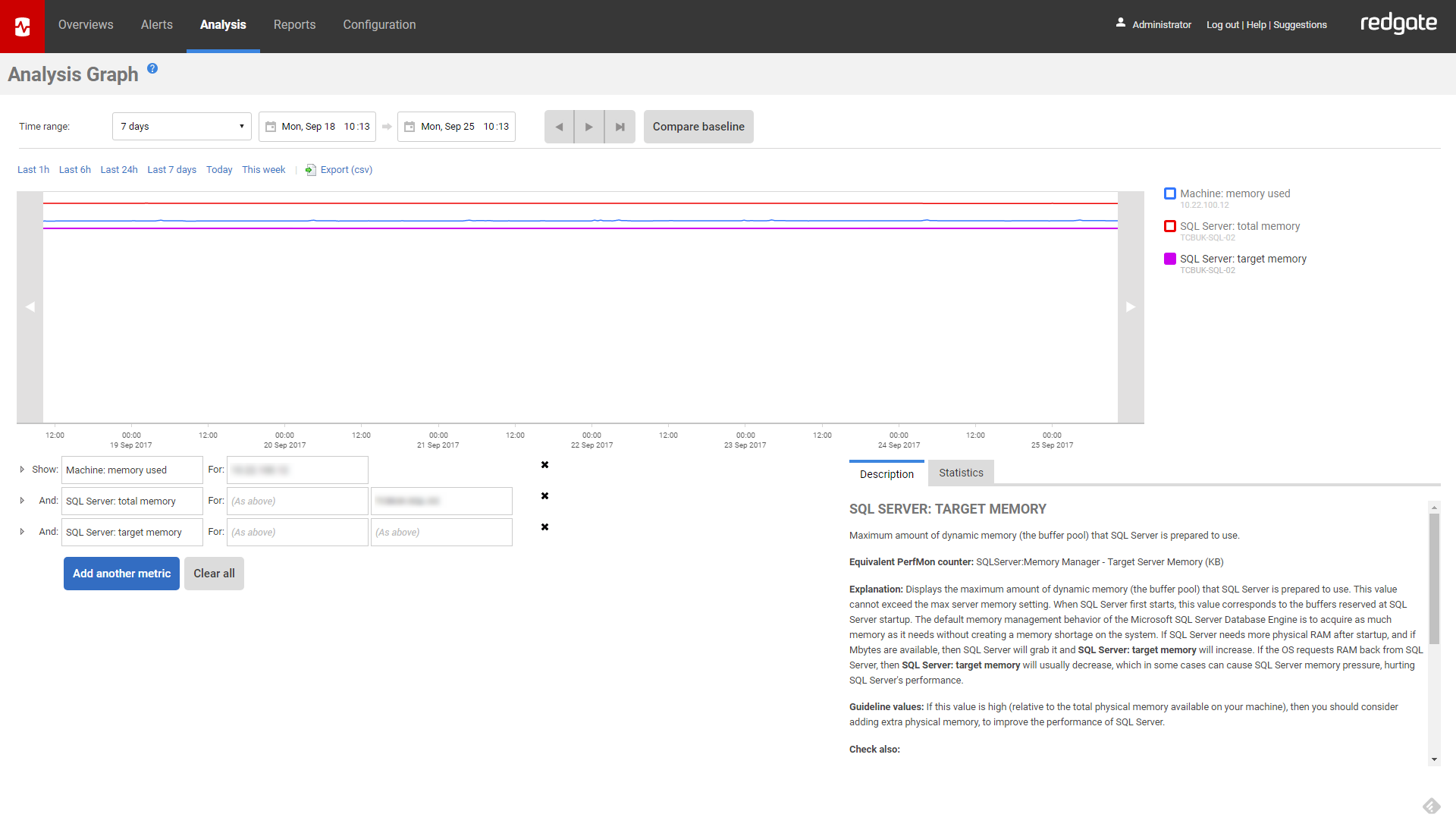Expand the Machine: memory used row
This screenshot has height=830, width=1456.
tap(22, 470)
